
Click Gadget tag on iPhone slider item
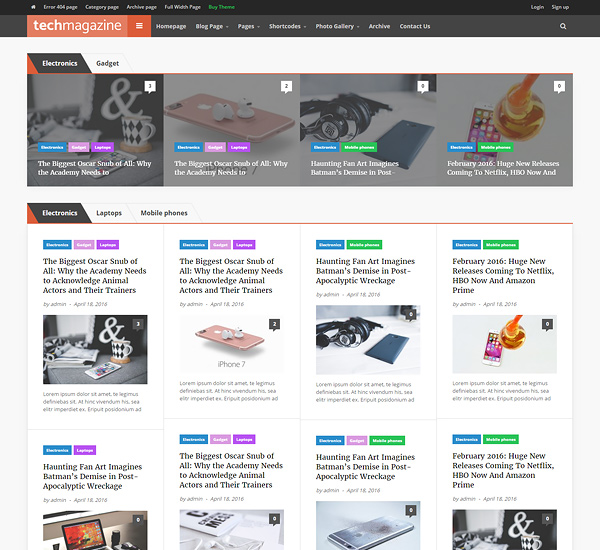point(215,147)
